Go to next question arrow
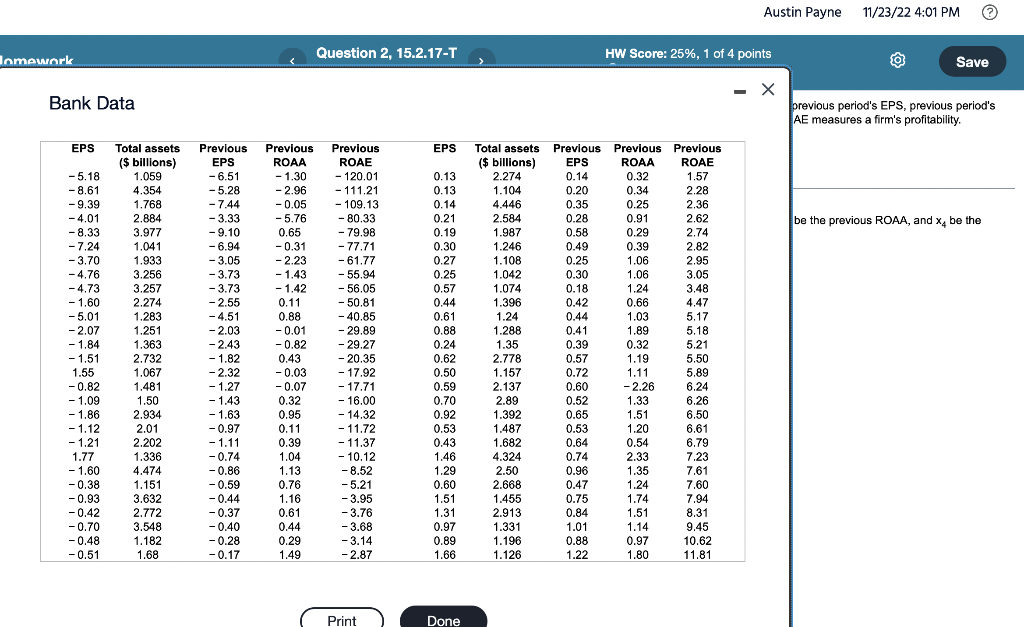 click(x=481, y=60)
